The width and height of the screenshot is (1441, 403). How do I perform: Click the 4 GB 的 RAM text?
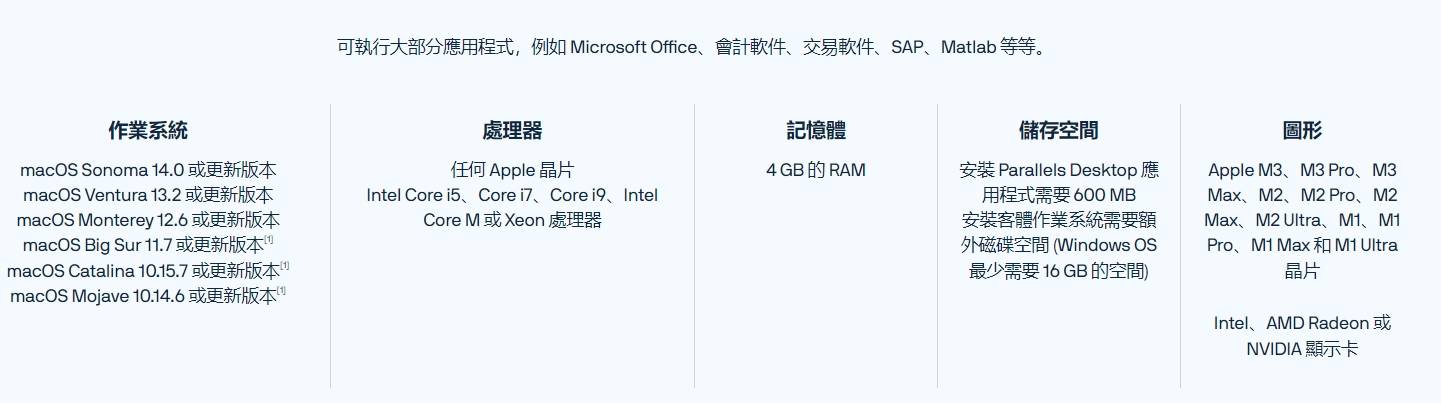pos(816,170)
